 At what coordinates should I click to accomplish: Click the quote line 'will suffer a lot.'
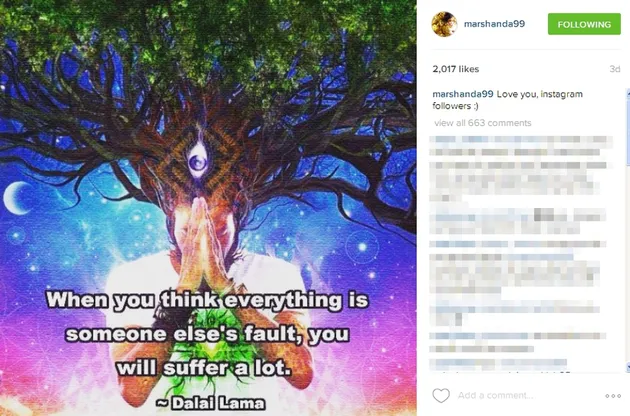[x=203, y=368]
